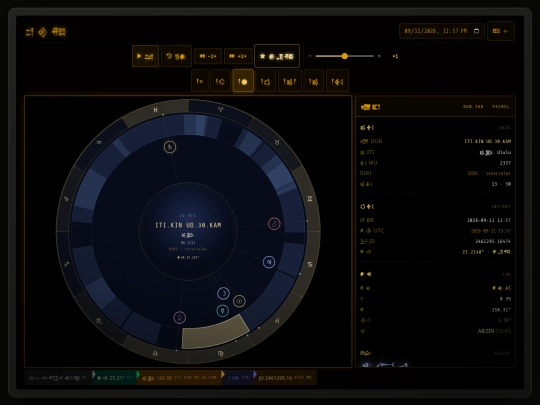Click the Aries zodiac glyph on outer ring
This screenshot has width=540, height=405.
[220, 110]
